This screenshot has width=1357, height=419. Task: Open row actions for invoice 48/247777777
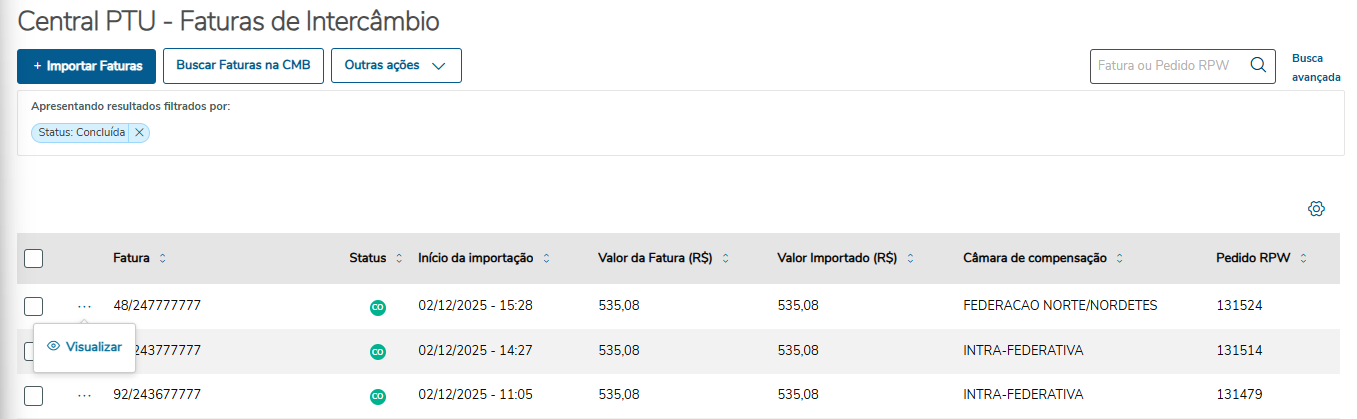point(84,305)
